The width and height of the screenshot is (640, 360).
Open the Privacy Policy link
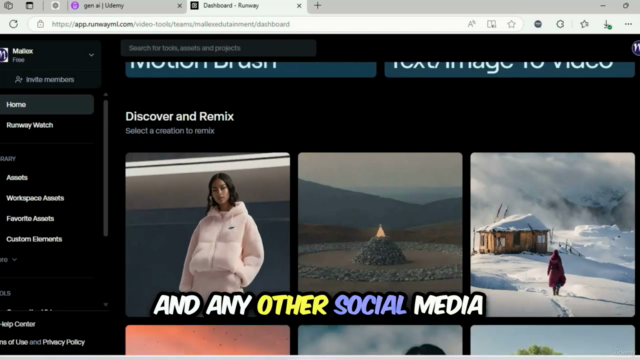(x=64, y=342)
